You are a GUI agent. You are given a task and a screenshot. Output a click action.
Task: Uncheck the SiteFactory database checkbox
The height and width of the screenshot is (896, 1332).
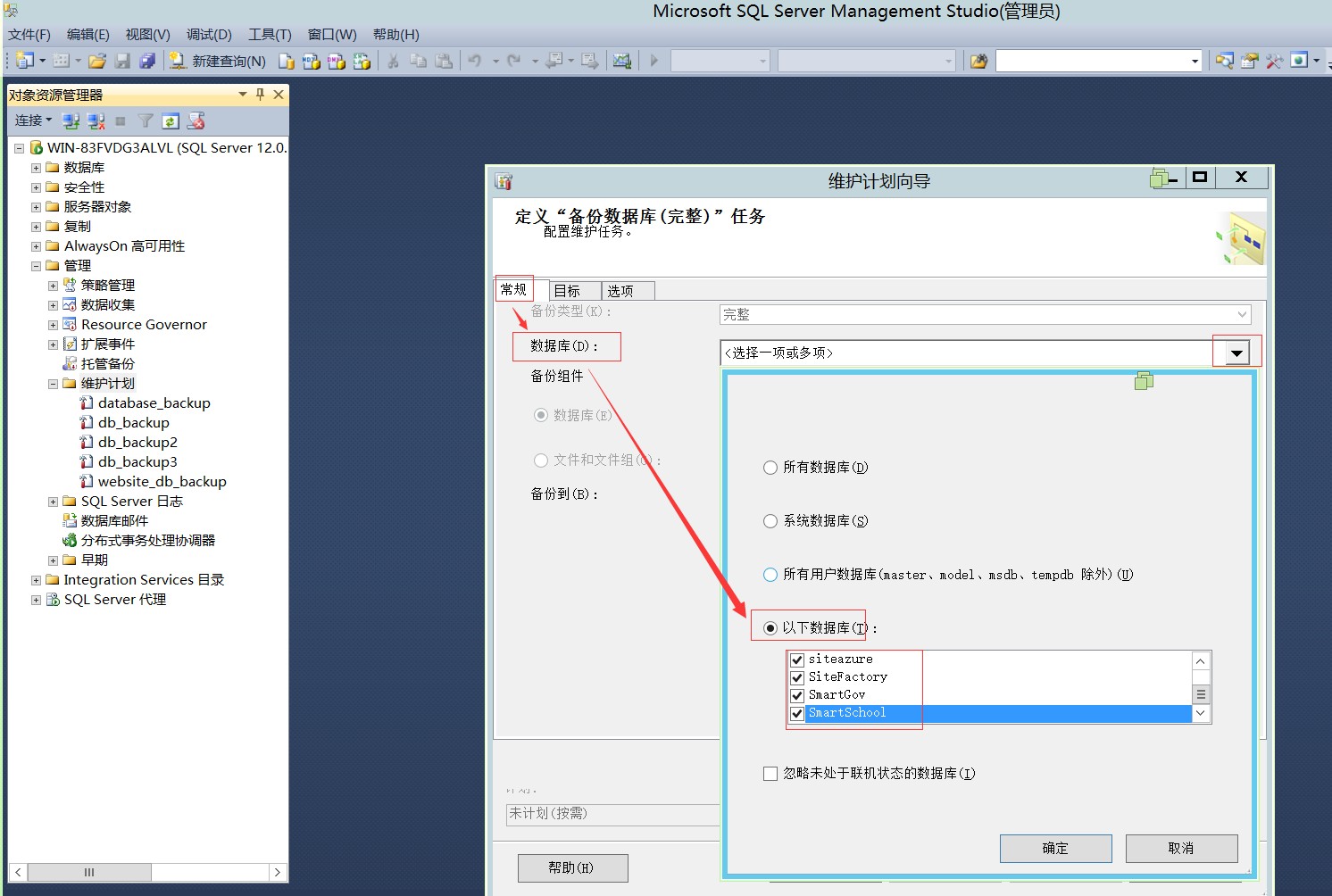click(x=796, y=677)
